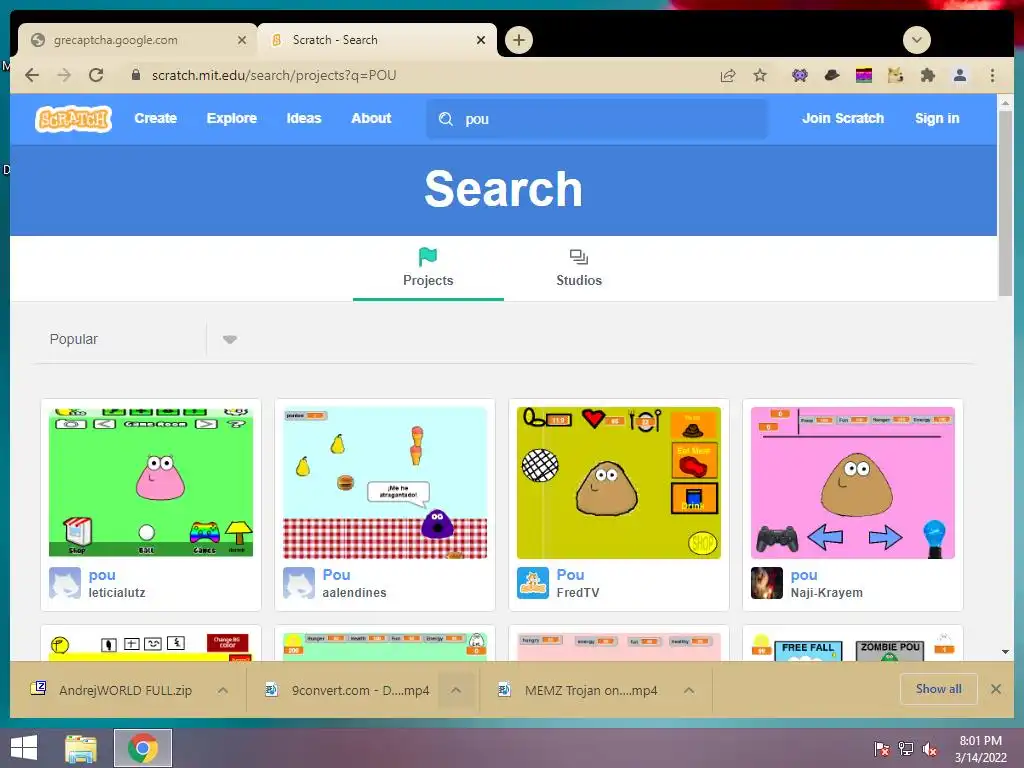Open File Explorer from the taskbar
Image resolution: width=1024 pixels, height=768 pixels.
pos(81,748)
